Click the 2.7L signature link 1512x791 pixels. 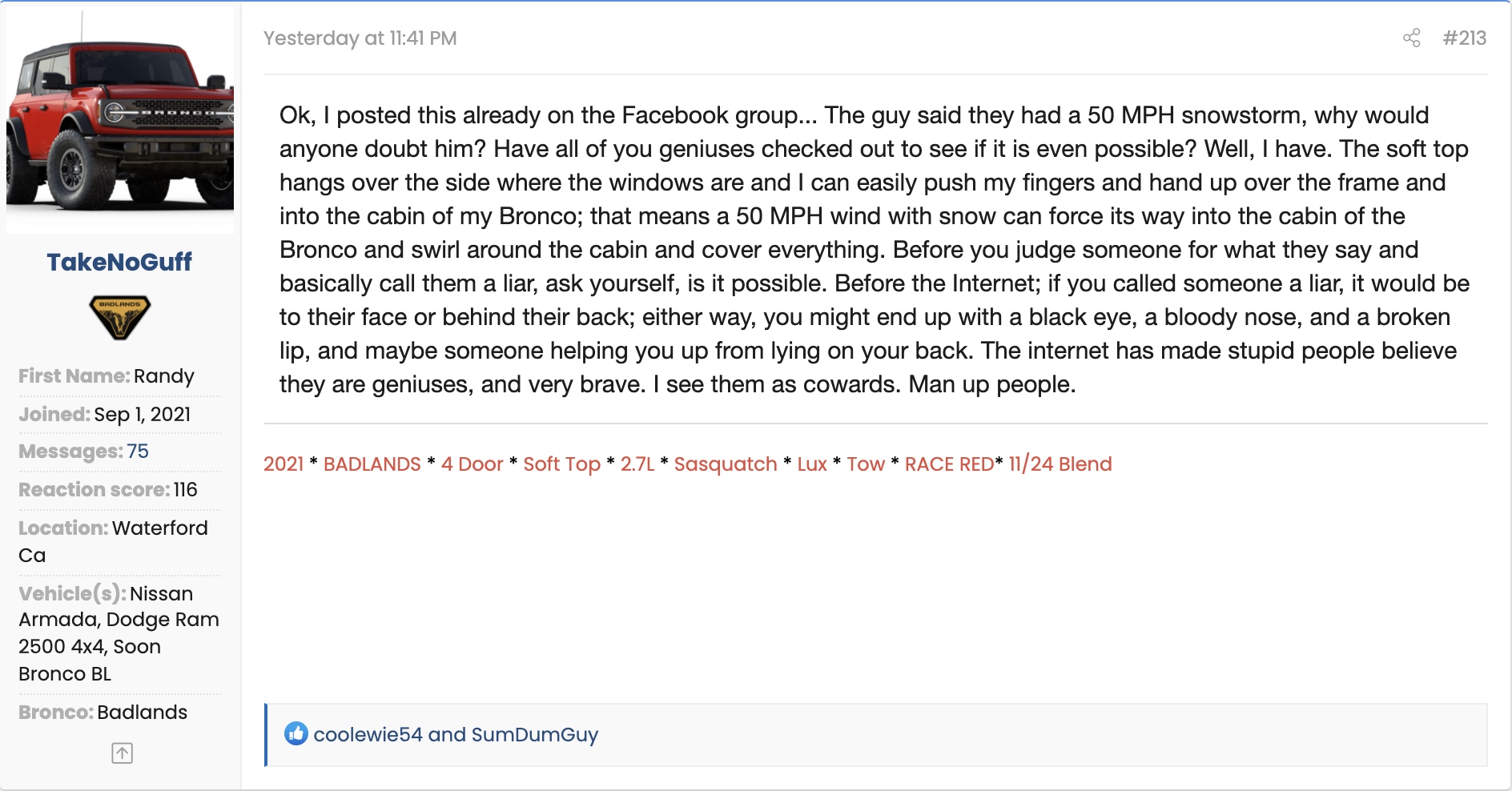pyautogui.click(x=637, y=464)
